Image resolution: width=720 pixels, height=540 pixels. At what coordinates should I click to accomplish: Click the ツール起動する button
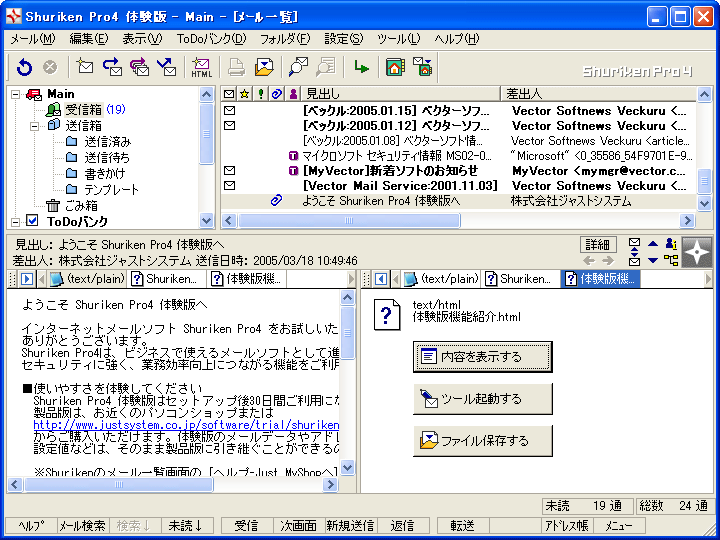(x=482, y=399)
